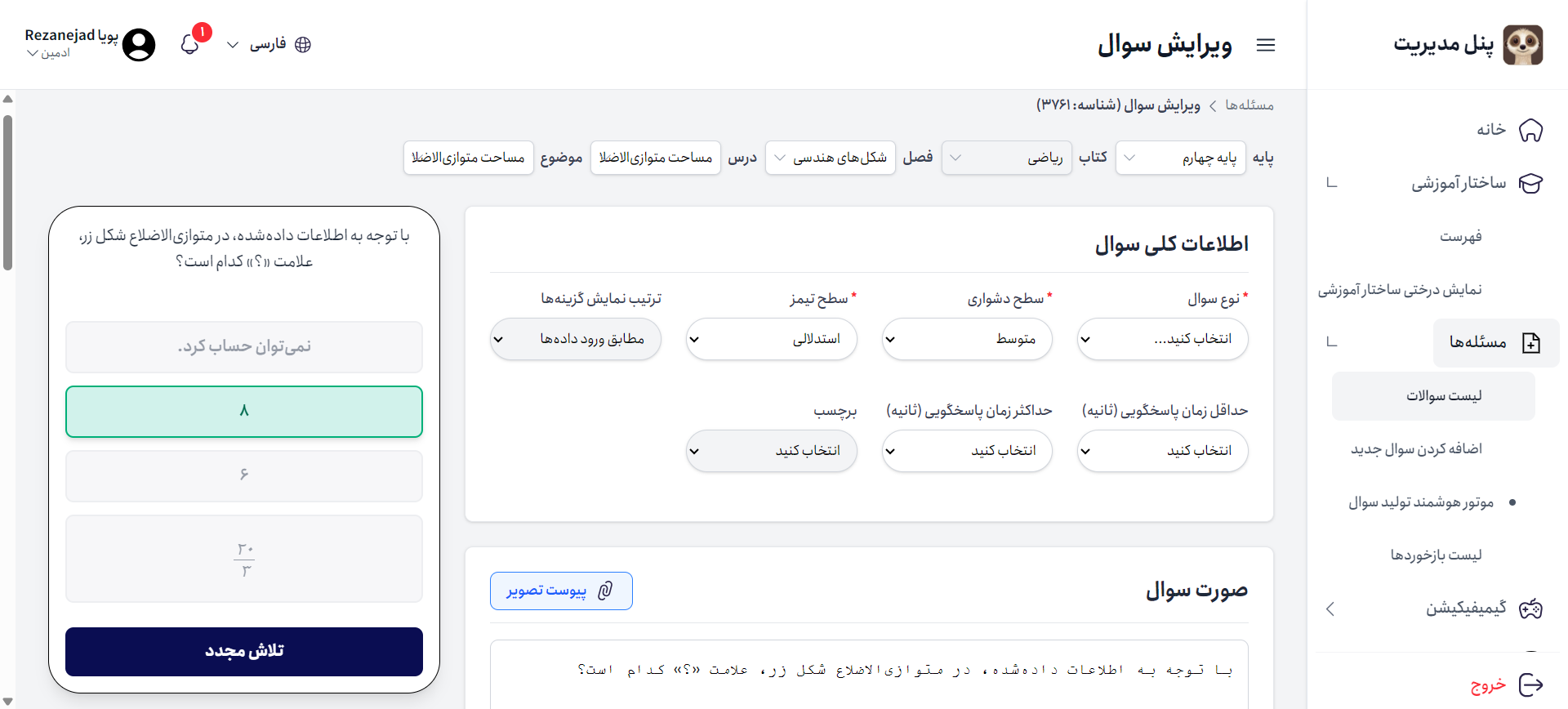
Task: Open the پایه چهارم grade dropdown
Action: [1180, 158]
